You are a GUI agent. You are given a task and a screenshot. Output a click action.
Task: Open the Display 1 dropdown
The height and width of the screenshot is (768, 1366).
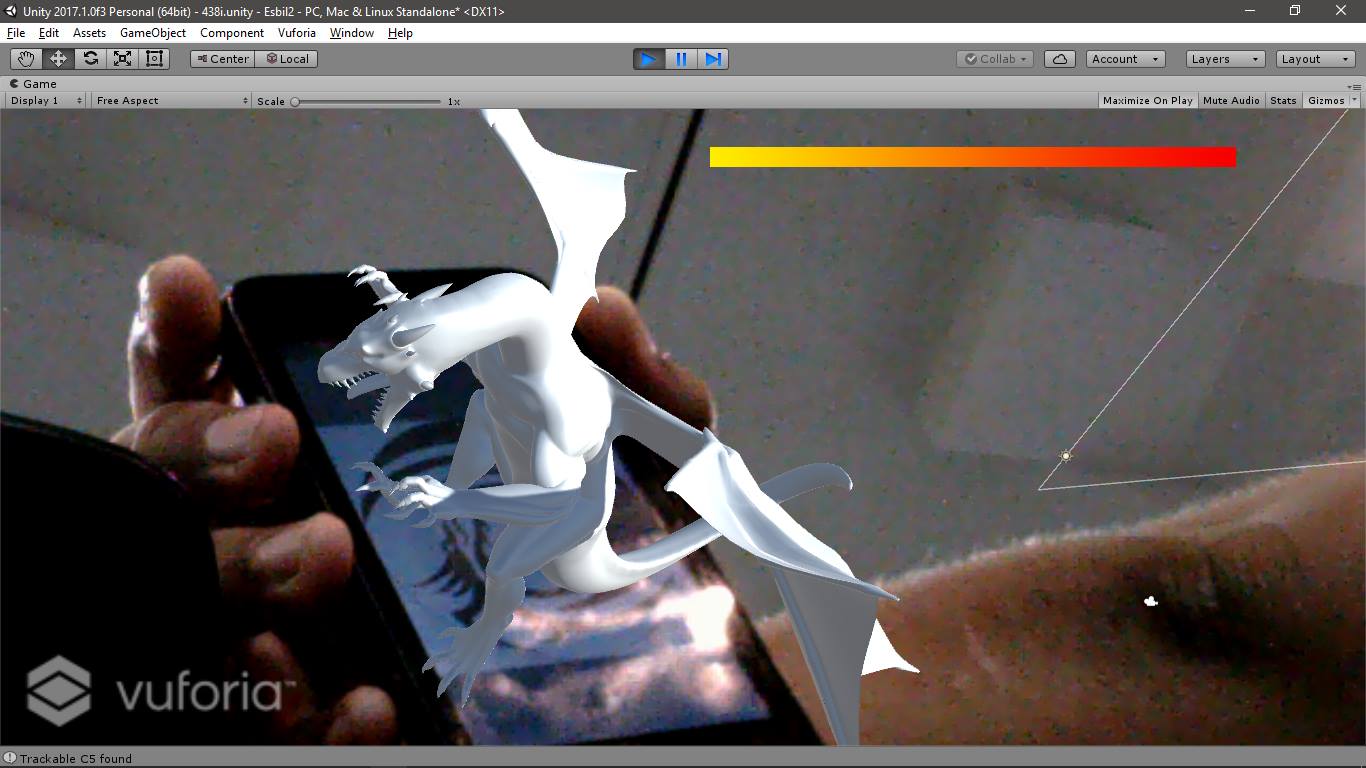(x=46, y=100)
